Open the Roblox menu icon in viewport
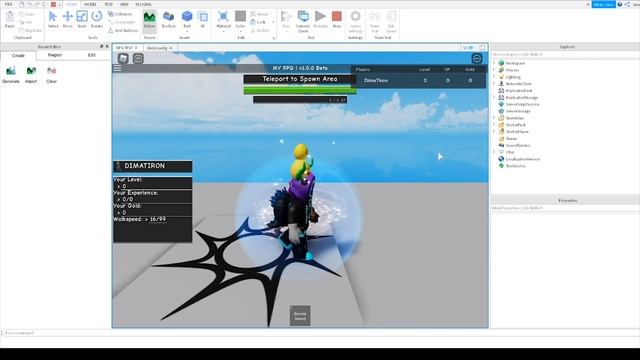Screen dimensions: 640x360 pyautogui.click(x=123, y=58)
